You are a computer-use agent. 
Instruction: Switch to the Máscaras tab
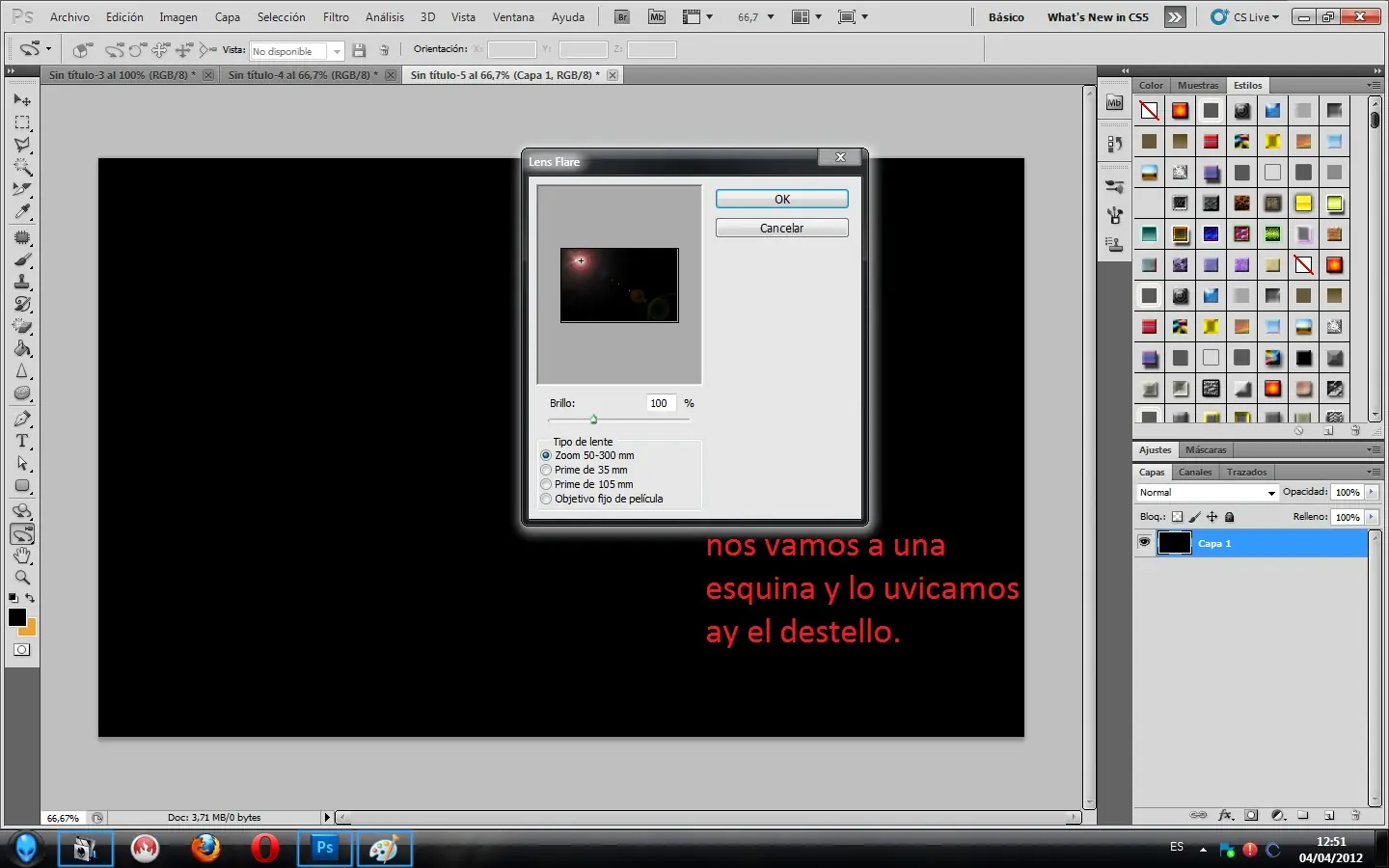[x=1206, y=450]
